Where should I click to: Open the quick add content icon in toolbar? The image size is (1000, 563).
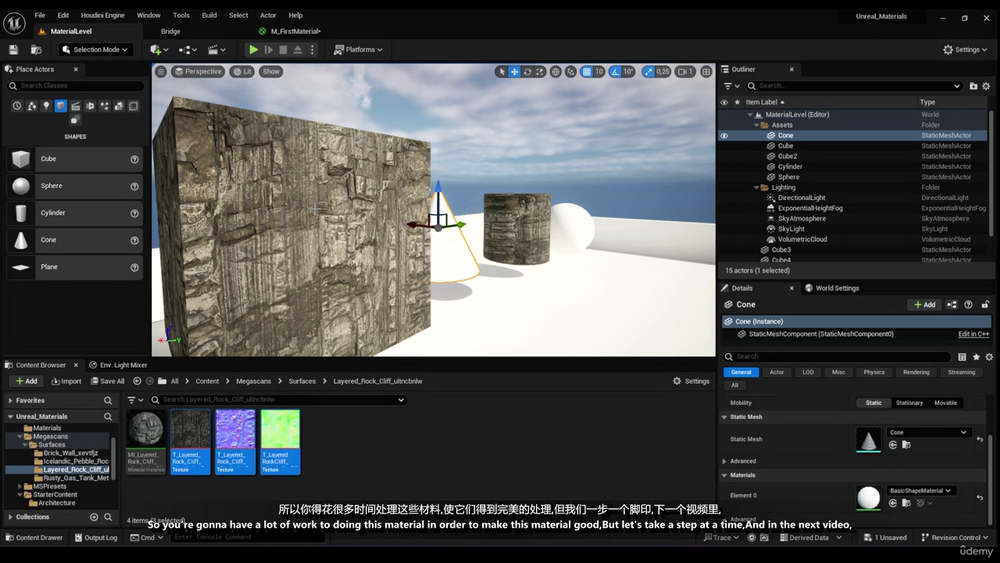[159, 49]
